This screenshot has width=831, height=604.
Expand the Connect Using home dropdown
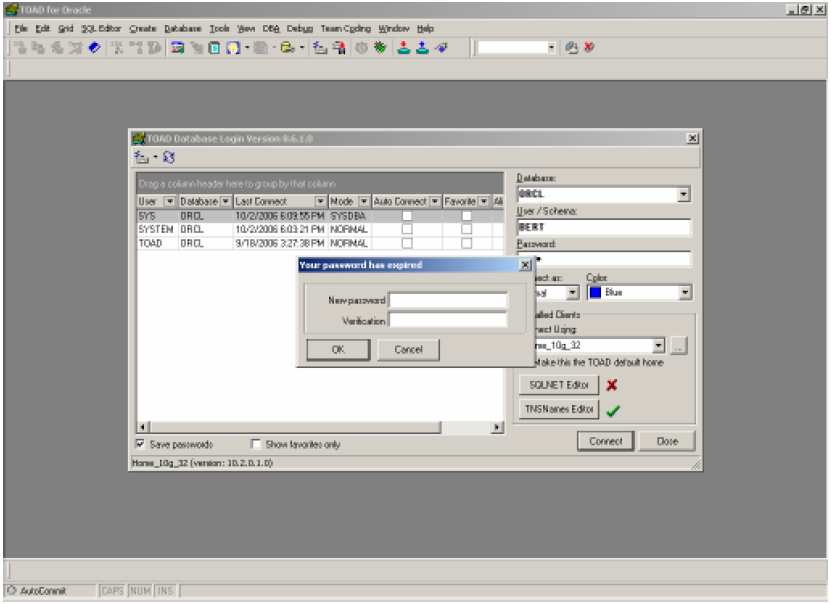pos(658,345)
